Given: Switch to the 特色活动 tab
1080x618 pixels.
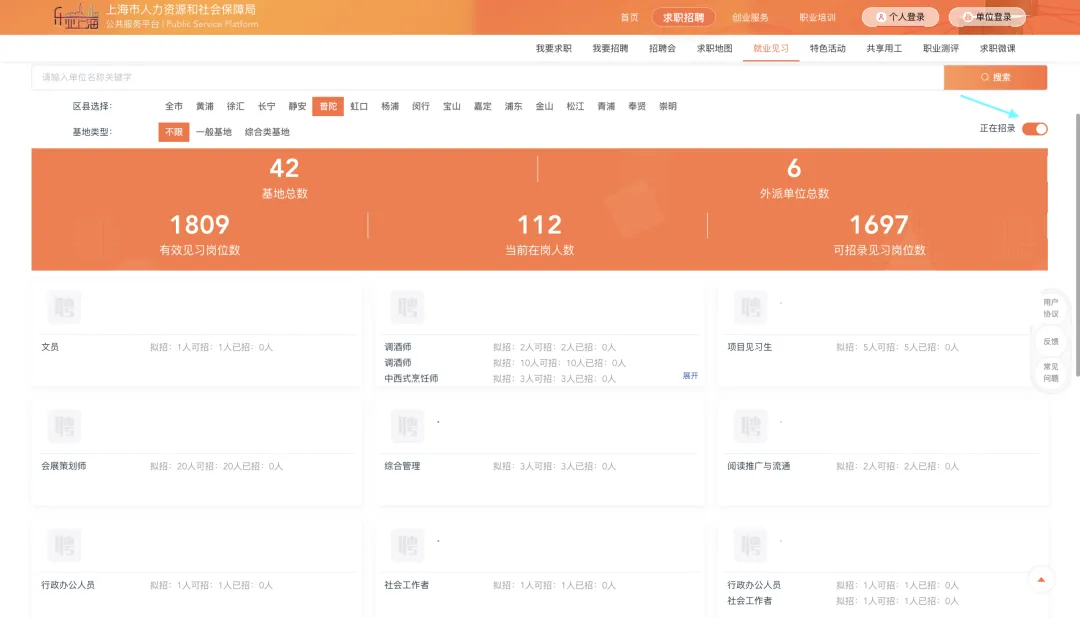Looking at the screenshot, I should [x=827, y=48].
